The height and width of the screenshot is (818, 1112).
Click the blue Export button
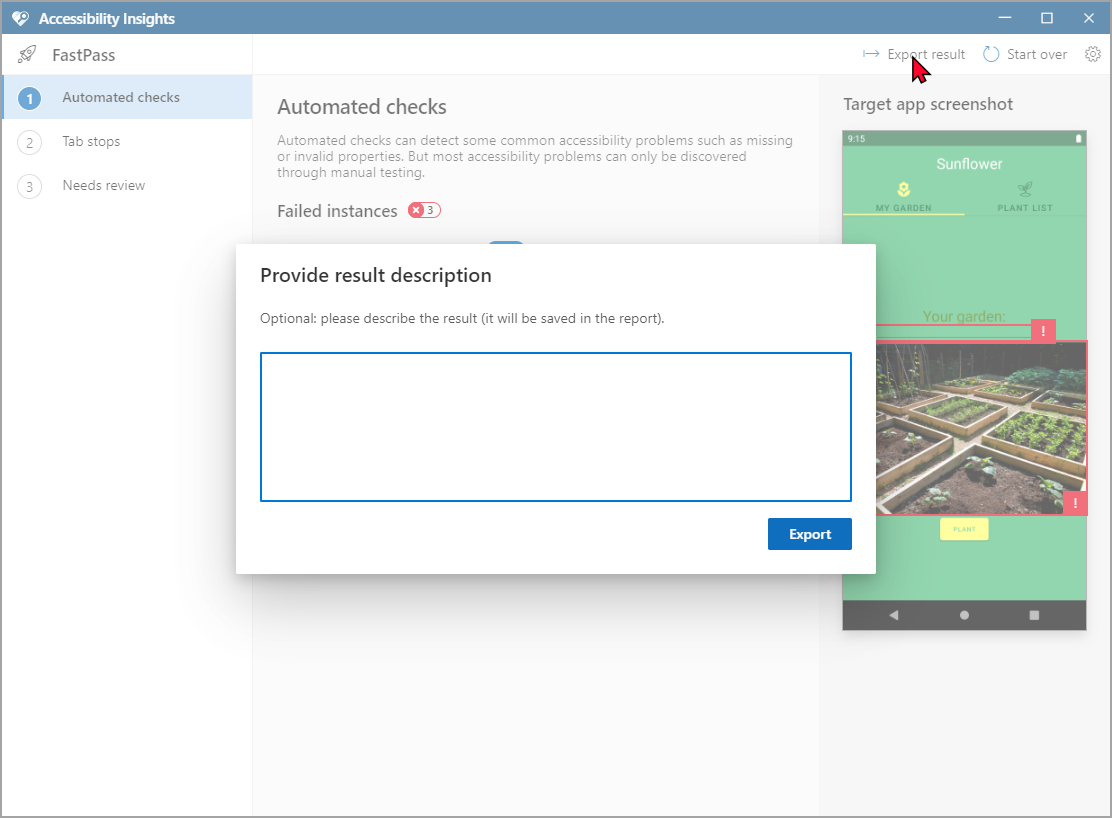(x=809, y=534)
